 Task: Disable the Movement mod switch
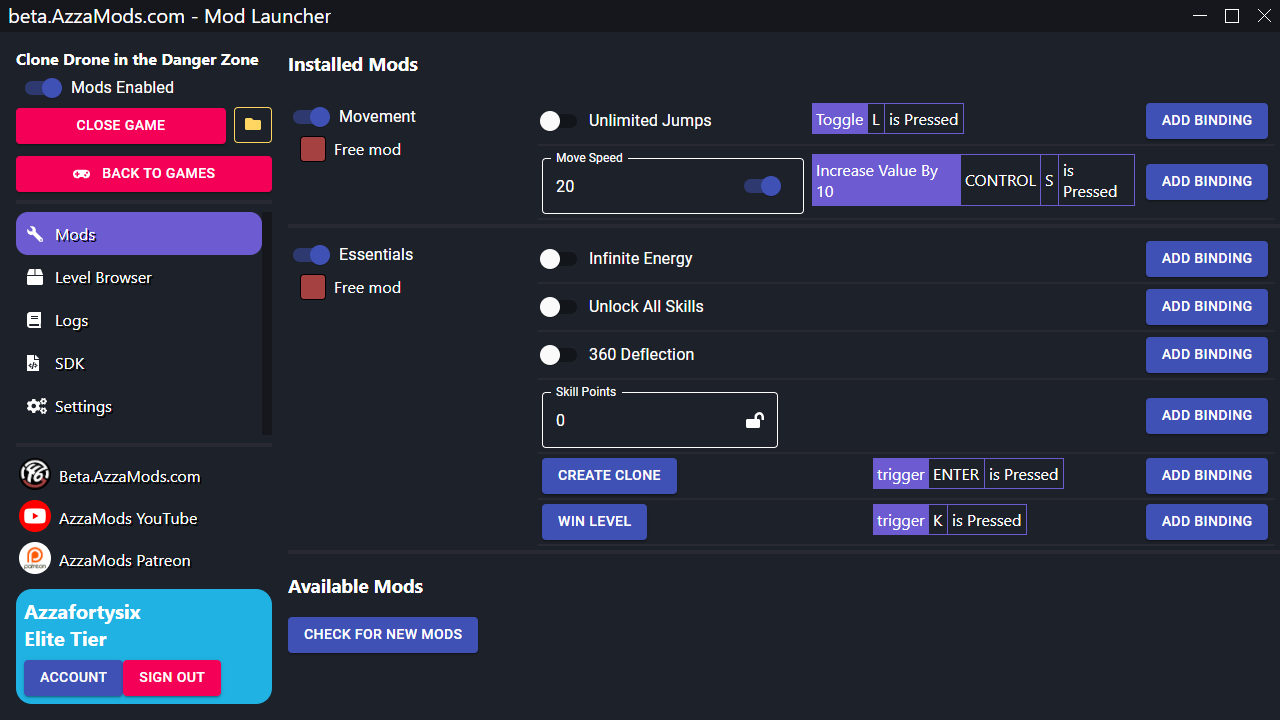[311, 117]
